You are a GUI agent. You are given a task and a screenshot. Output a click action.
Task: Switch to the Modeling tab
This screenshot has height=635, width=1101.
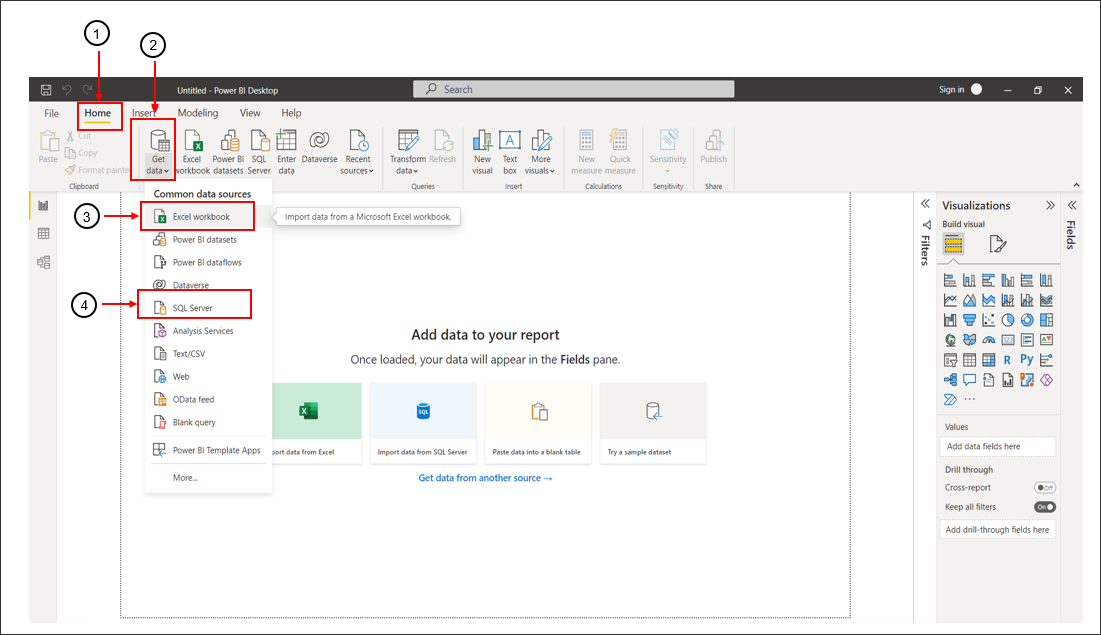click(198, 113)
